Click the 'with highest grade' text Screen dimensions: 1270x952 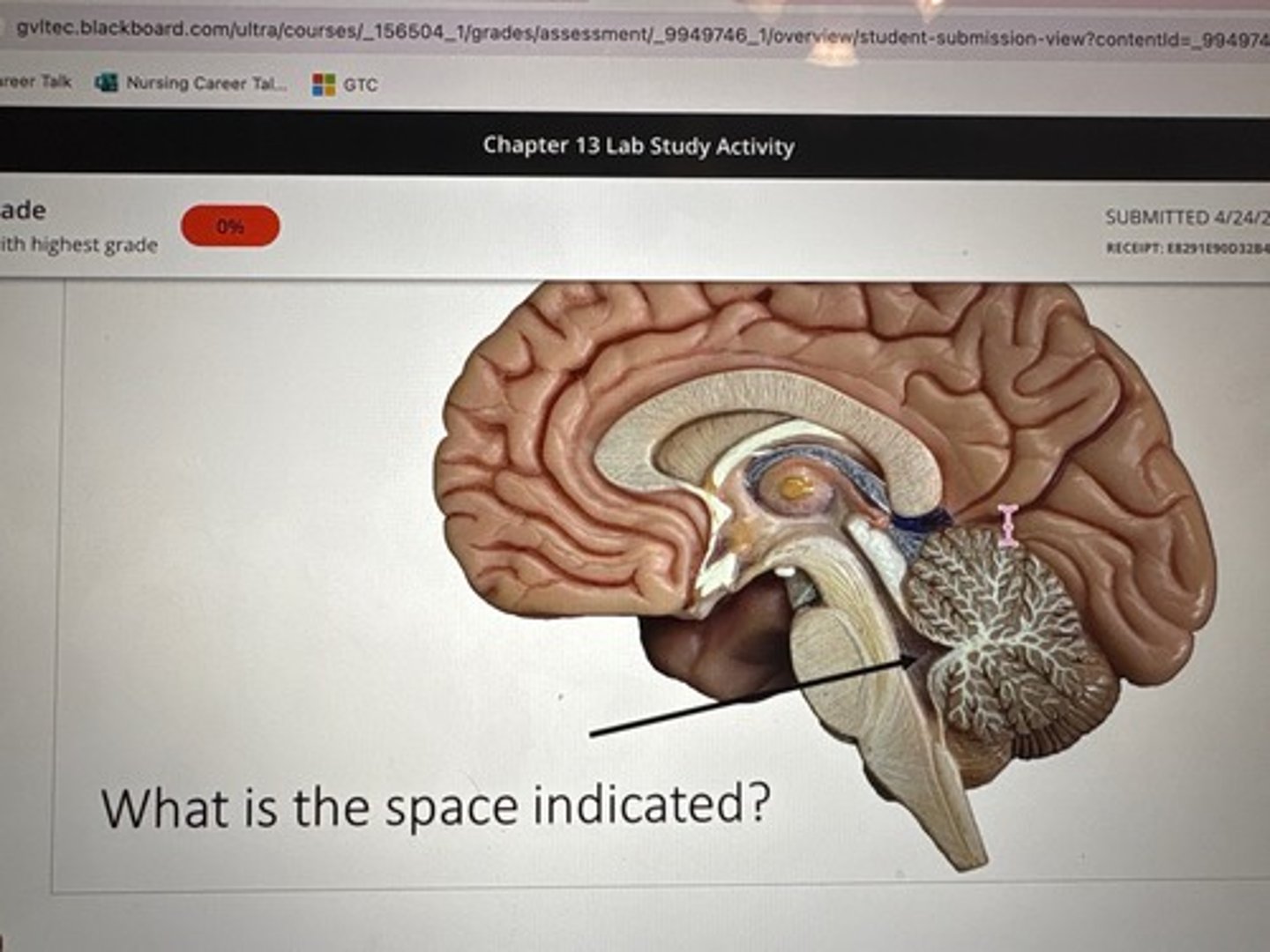click(x=79, y=244)
